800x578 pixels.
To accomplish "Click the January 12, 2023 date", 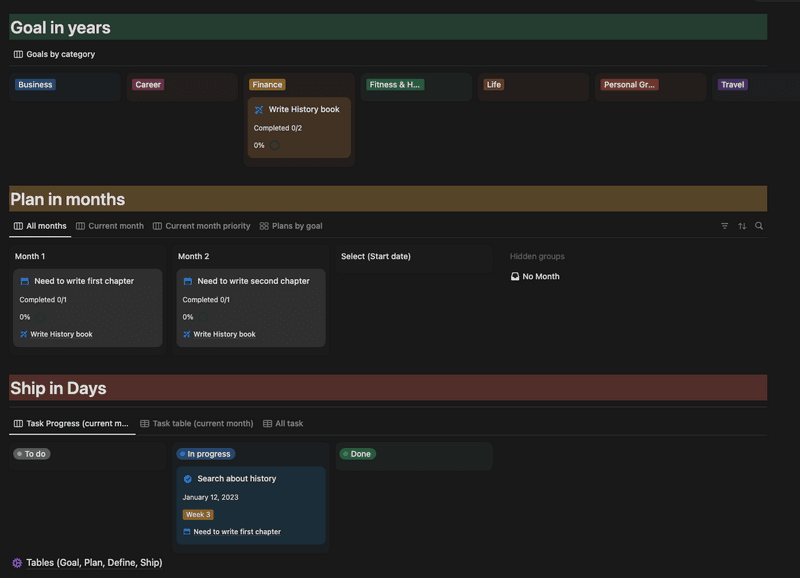I will pyautogui.click(x=210, y=497).
